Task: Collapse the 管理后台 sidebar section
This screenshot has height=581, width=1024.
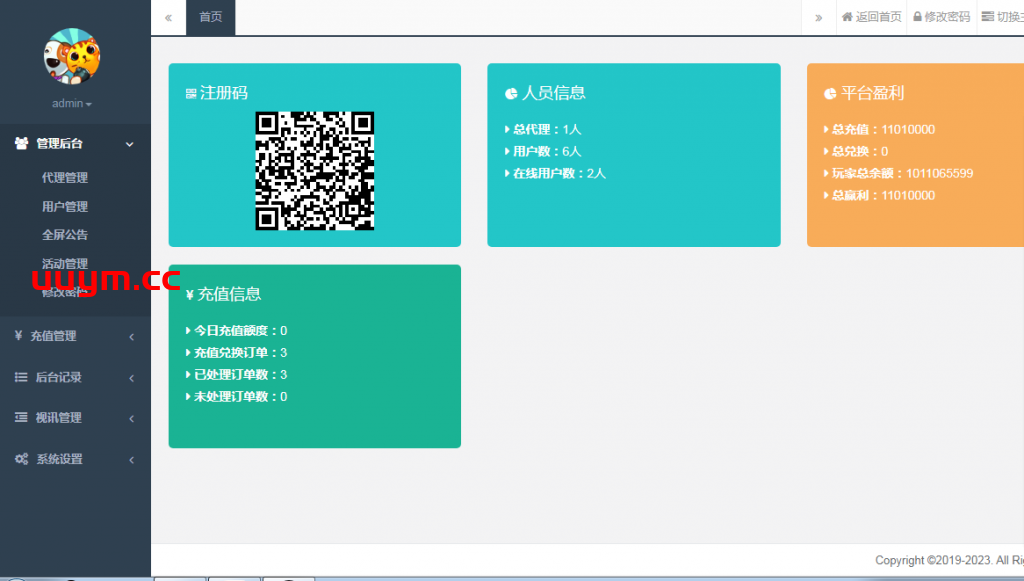Action: tap(129, 144)
